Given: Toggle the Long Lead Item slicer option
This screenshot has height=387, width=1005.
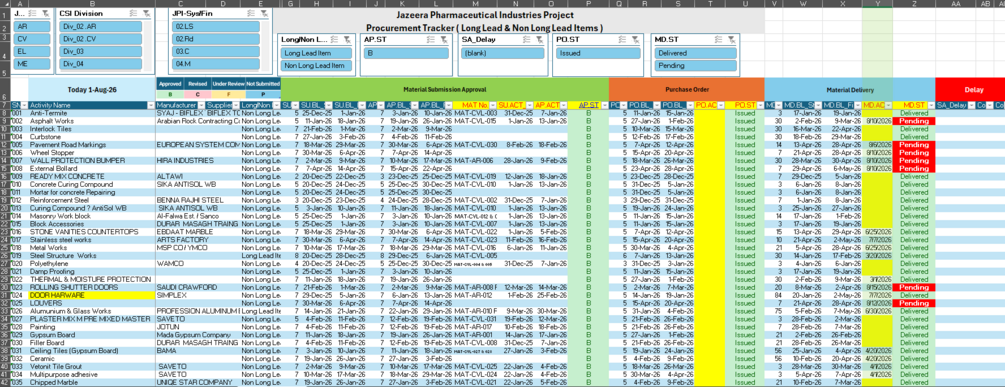Looking at the screenshot, I should 315,53.
